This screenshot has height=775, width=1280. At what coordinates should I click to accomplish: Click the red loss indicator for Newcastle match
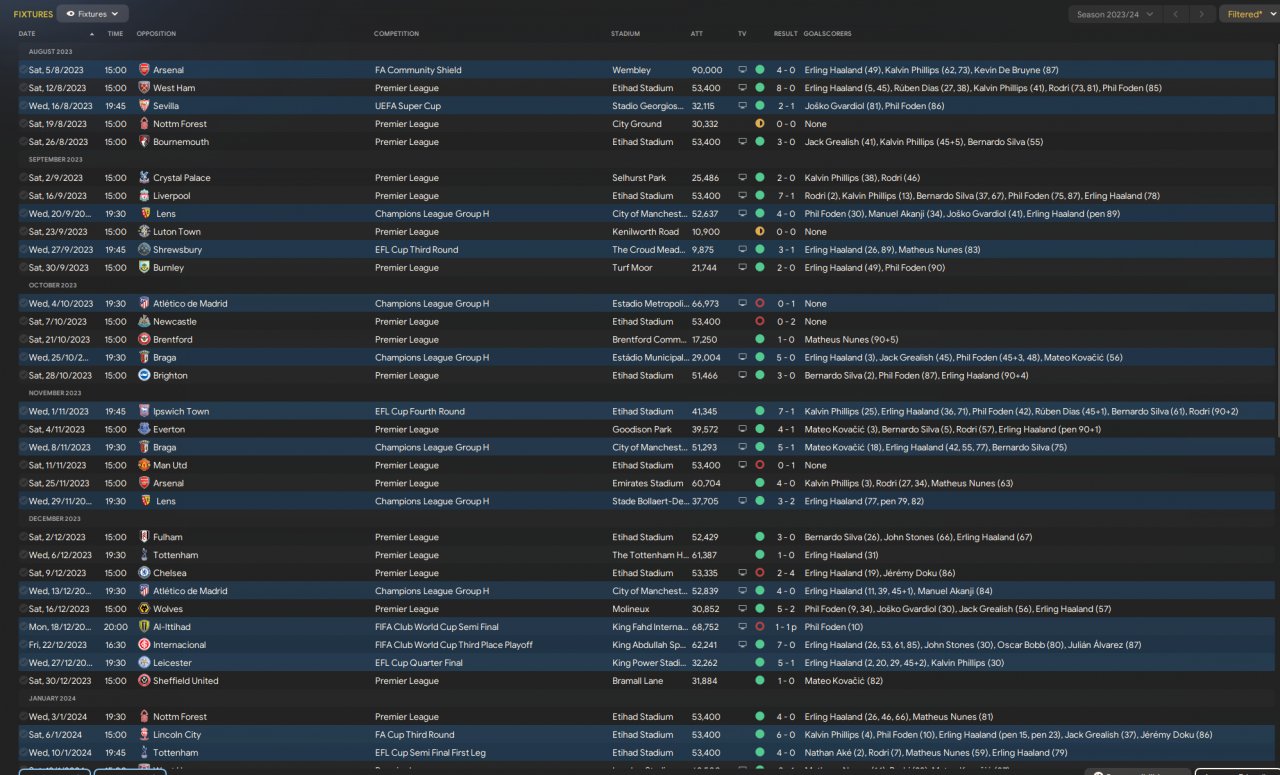(760, 322)
